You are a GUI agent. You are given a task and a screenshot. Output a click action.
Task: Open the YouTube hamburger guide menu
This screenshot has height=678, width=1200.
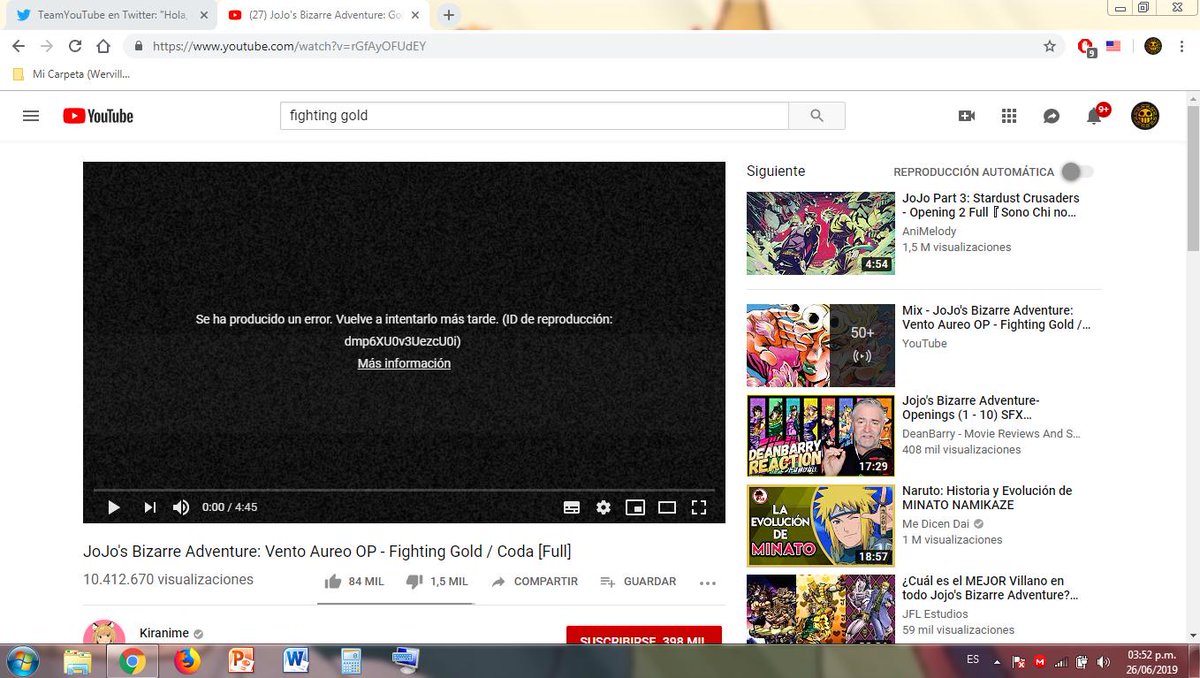(x=31, y=116)
